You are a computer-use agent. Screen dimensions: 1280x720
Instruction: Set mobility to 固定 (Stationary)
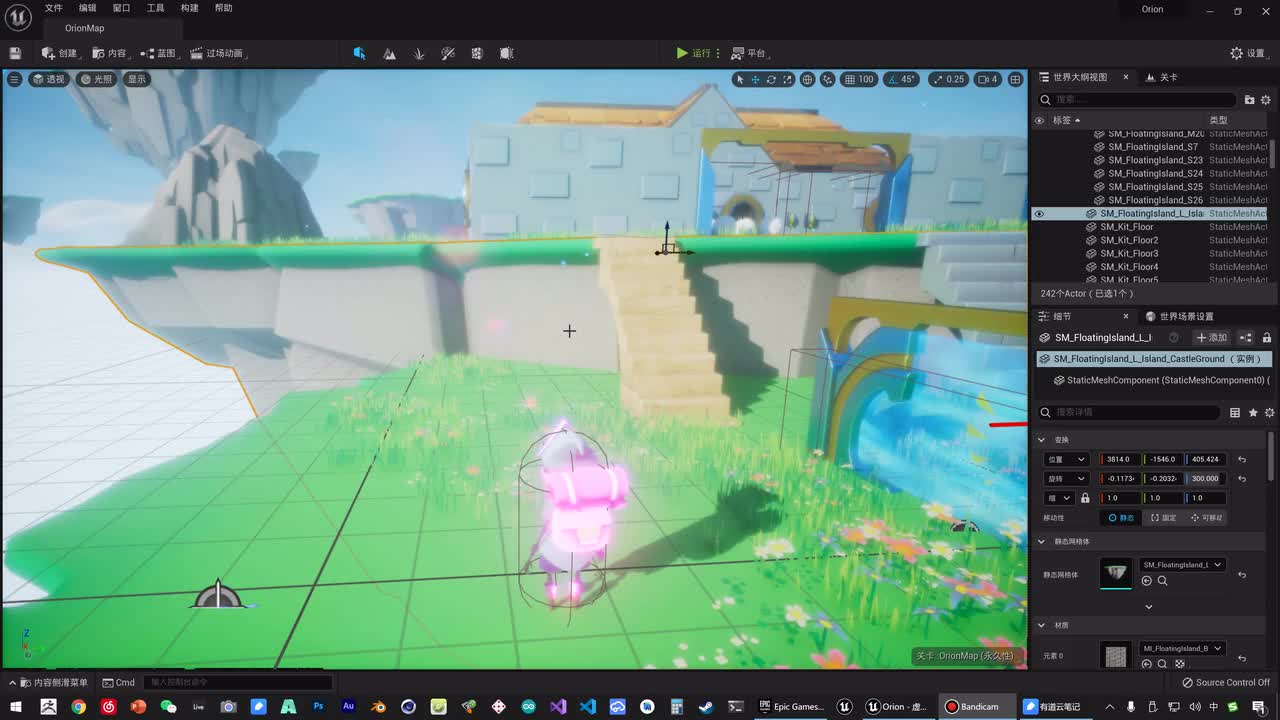pyautogui.click(x=1163, y=518)
